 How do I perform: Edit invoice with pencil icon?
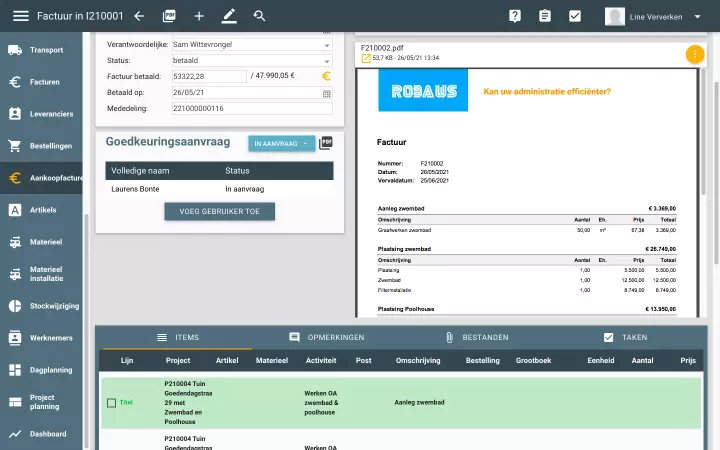[x=229, y=16]
